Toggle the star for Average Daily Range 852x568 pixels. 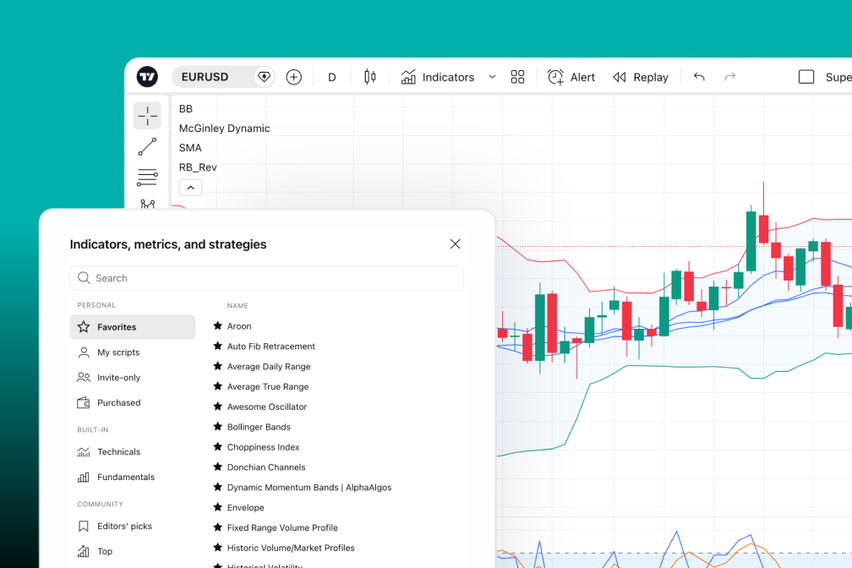tap(218, 366)
